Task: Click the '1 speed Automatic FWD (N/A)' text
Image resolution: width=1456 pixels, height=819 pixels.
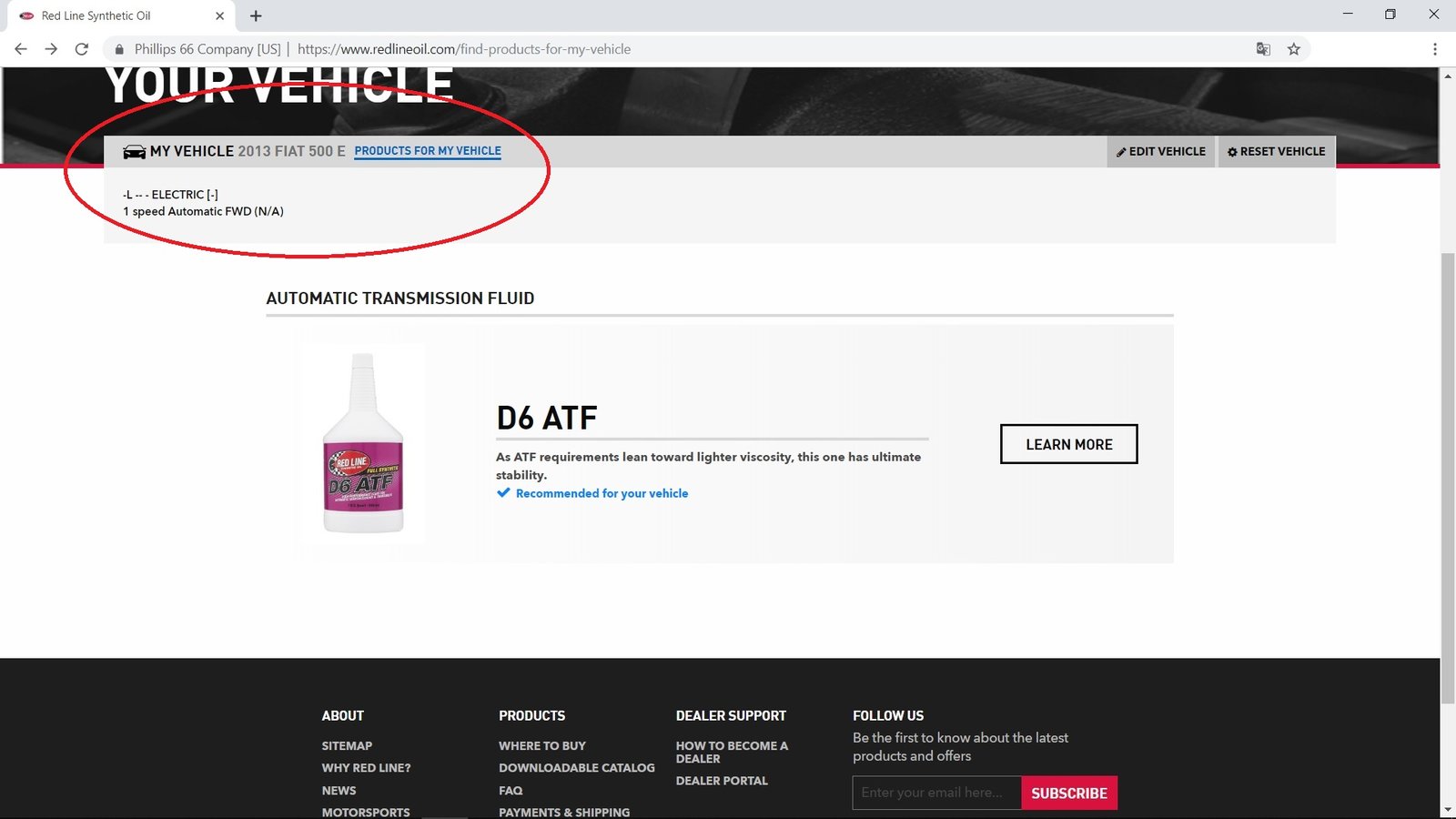Action: click(x=204, y=211)
